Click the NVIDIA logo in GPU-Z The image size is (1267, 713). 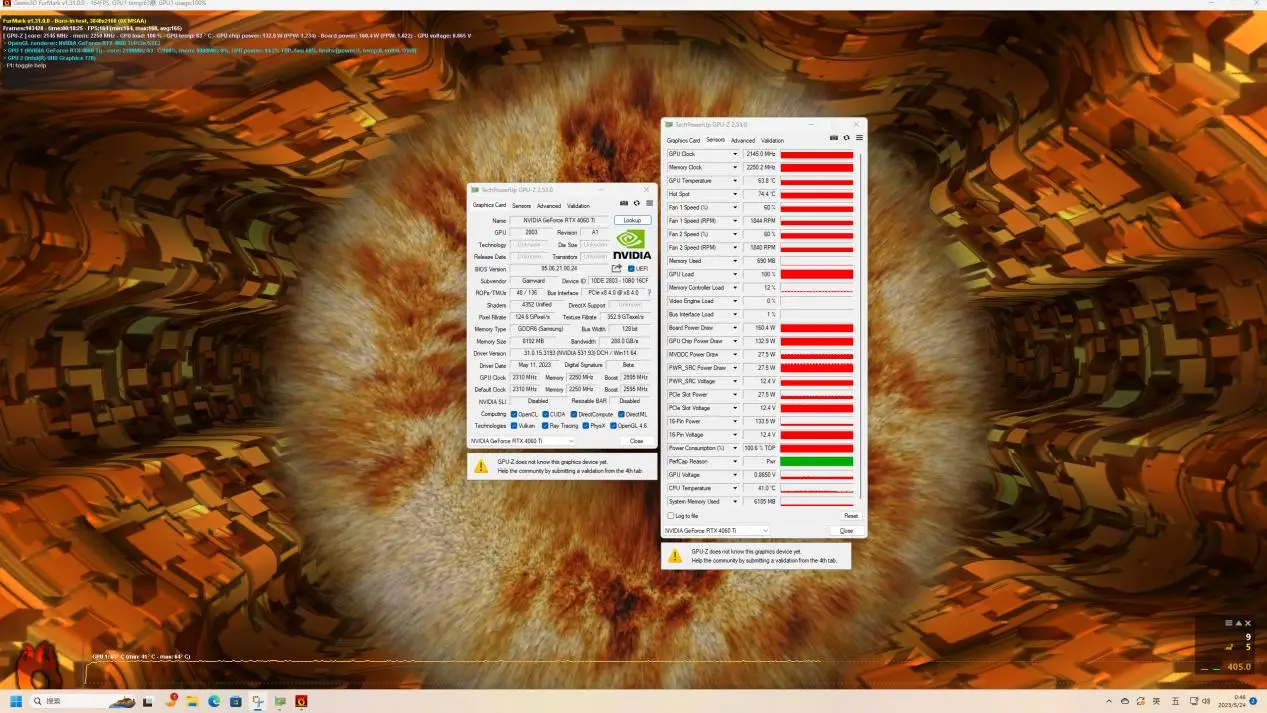tap(632, 244)
